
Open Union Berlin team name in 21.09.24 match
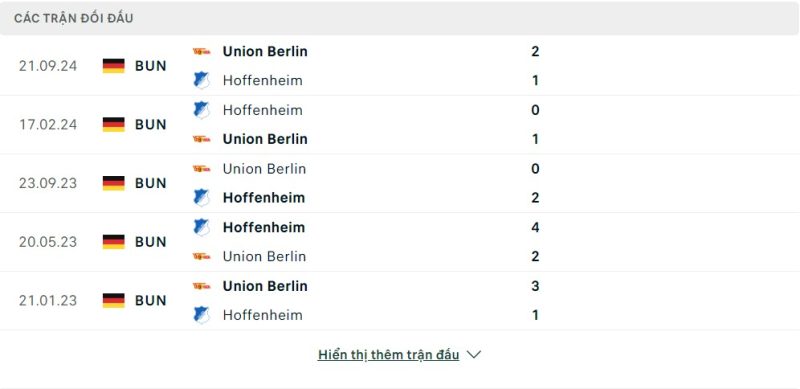tap(265, 51)
